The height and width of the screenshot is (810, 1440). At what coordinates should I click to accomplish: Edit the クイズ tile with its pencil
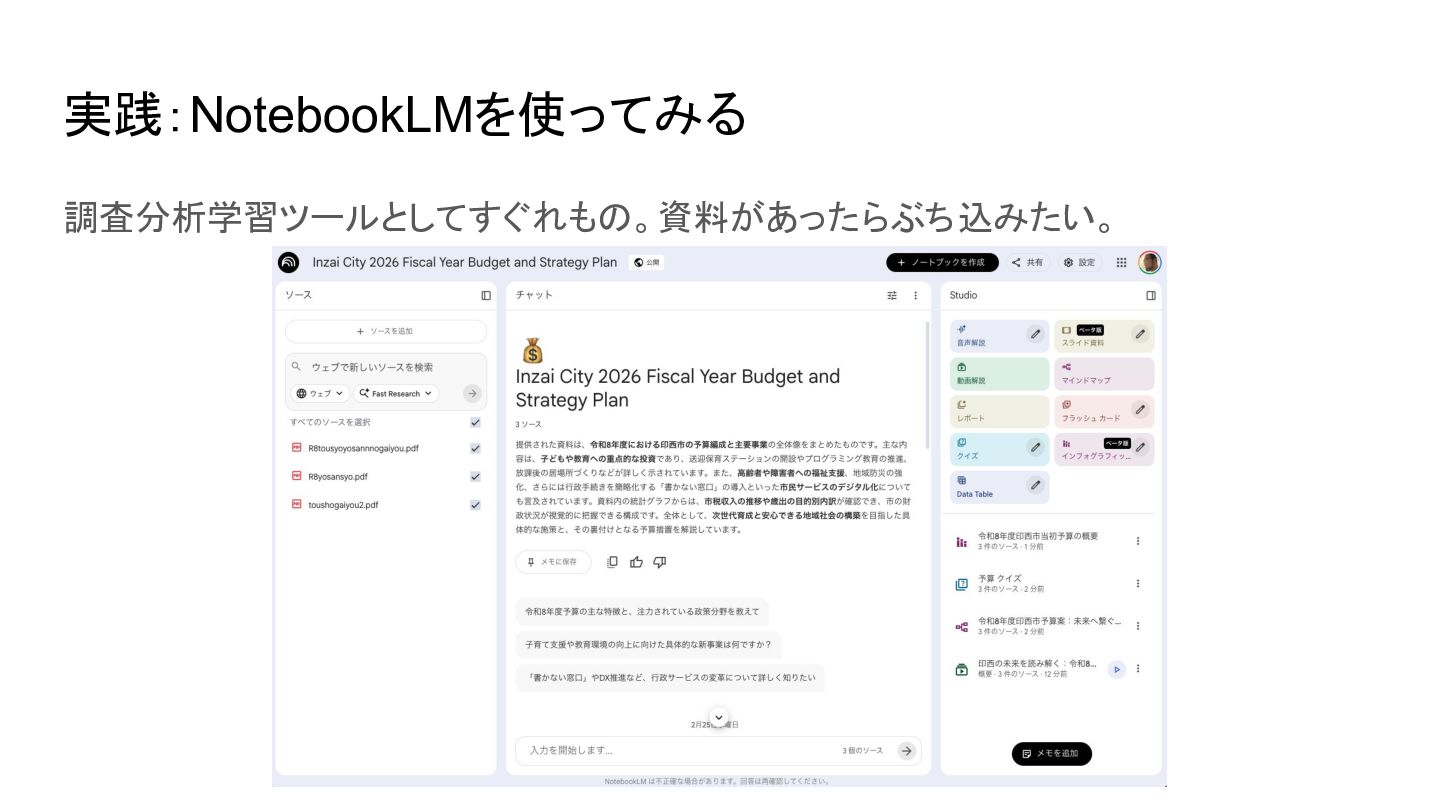(1036, 447)
